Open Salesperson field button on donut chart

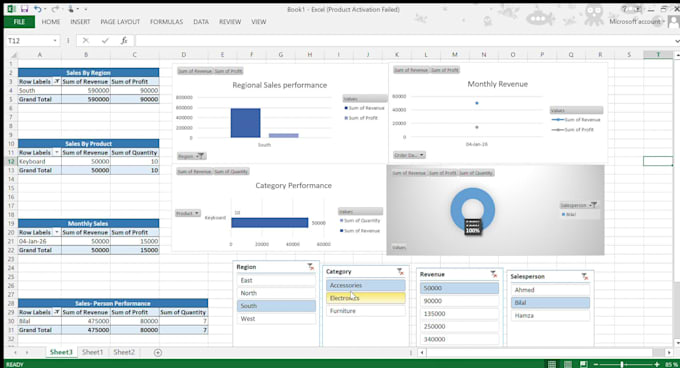[579, 205]
